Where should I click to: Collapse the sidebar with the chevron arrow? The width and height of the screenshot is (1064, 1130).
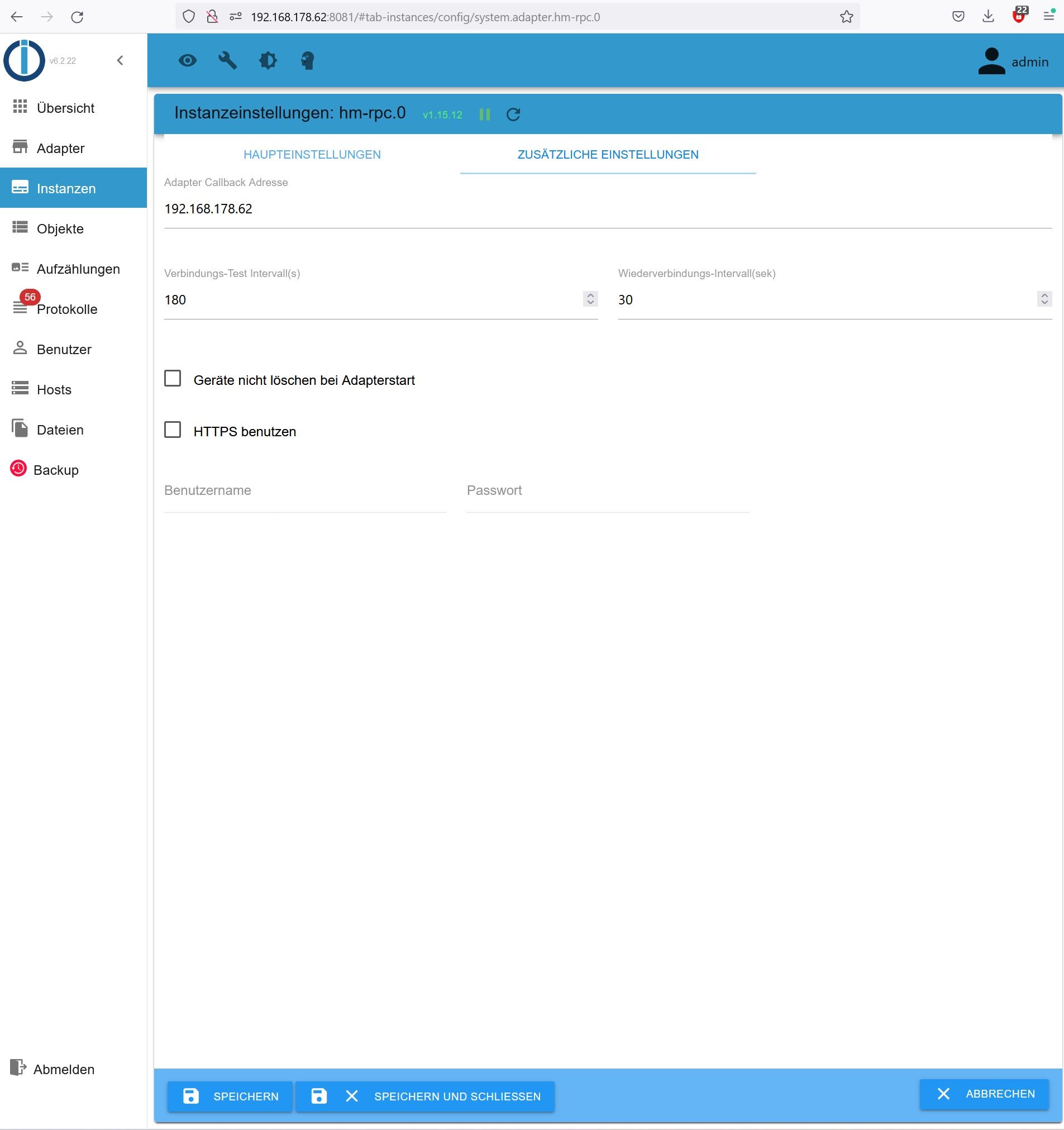click(120, 60)
